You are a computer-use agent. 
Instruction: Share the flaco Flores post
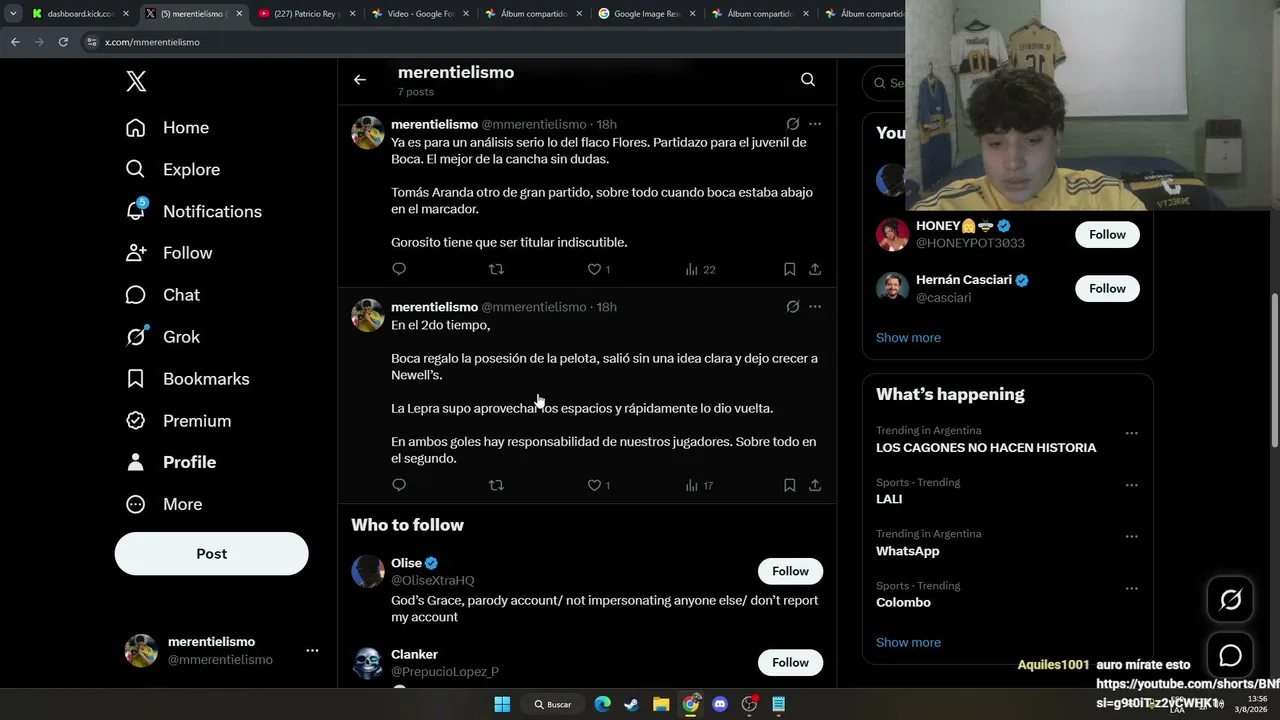(x=815, y=269)
